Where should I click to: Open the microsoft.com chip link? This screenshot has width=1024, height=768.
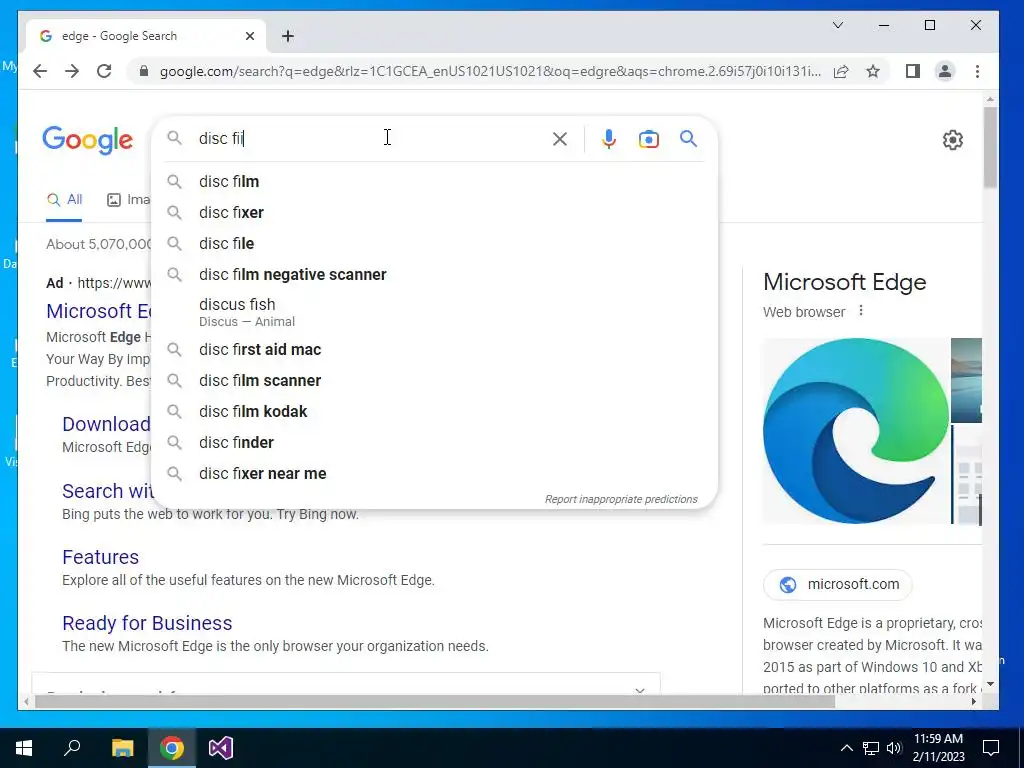(x=838, y=584)
